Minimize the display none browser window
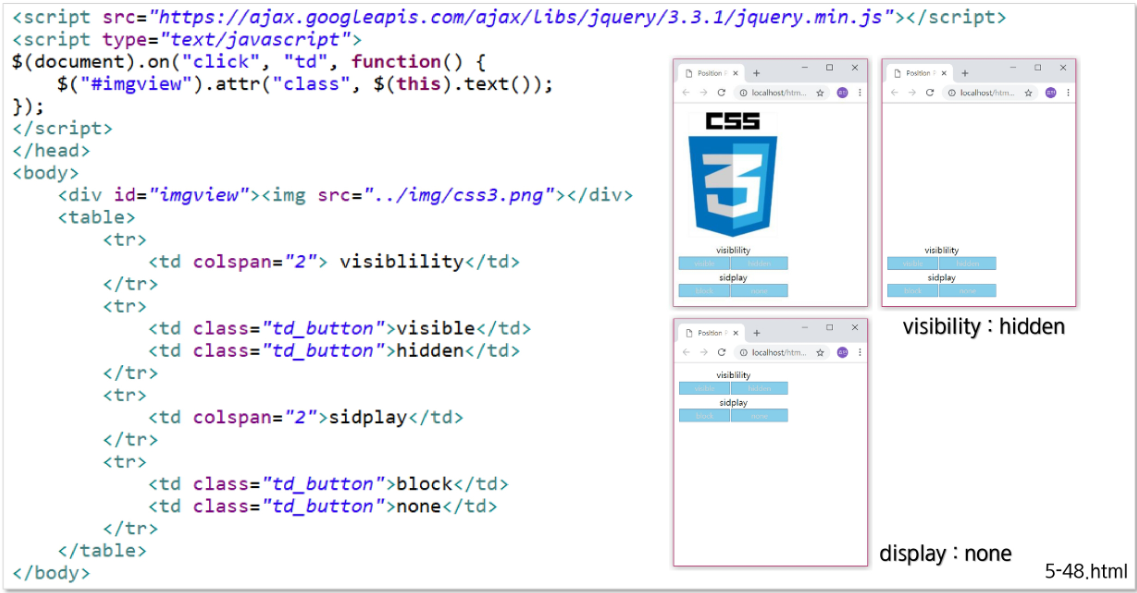The image size is (1137, 593). point(804,328)
